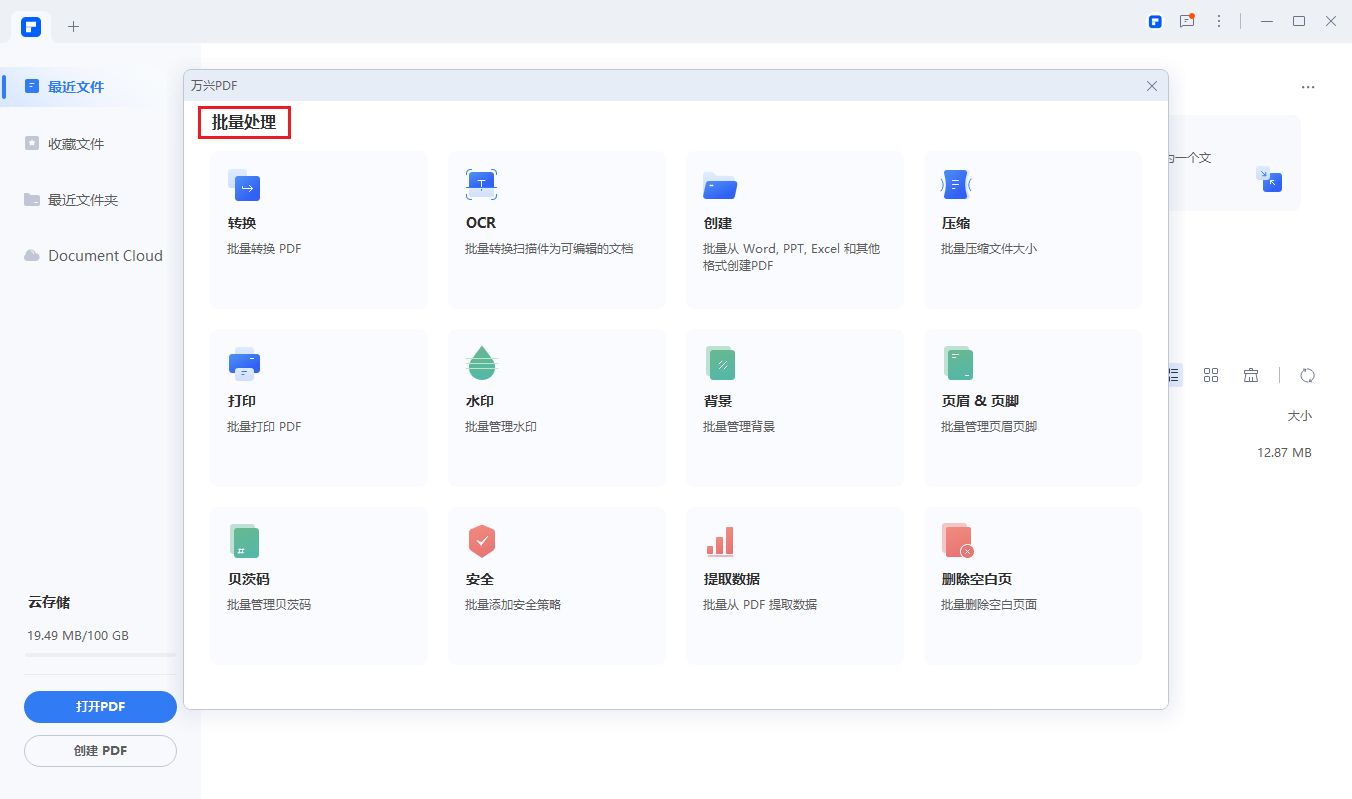Click the 打开PDF button

click(x=100, y=707)
